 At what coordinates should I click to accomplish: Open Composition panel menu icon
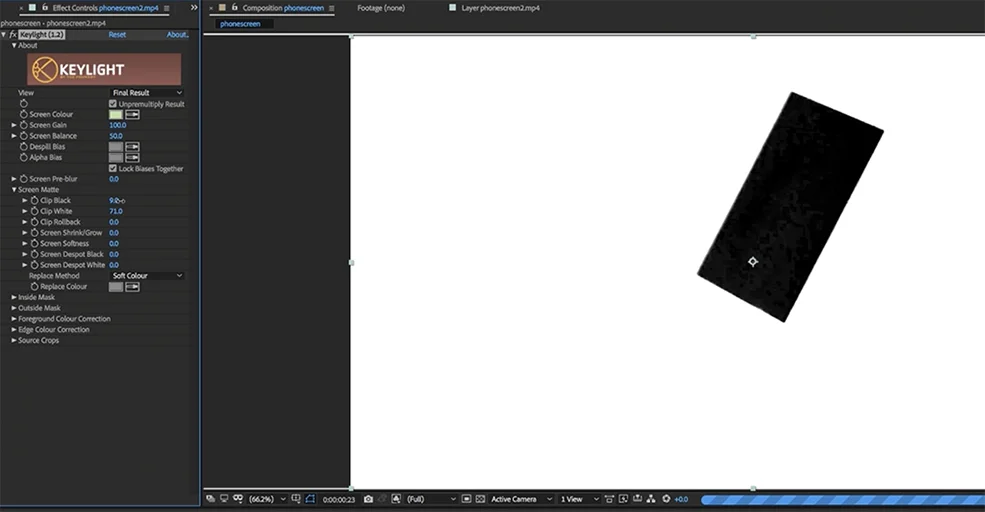click(331, 8)
